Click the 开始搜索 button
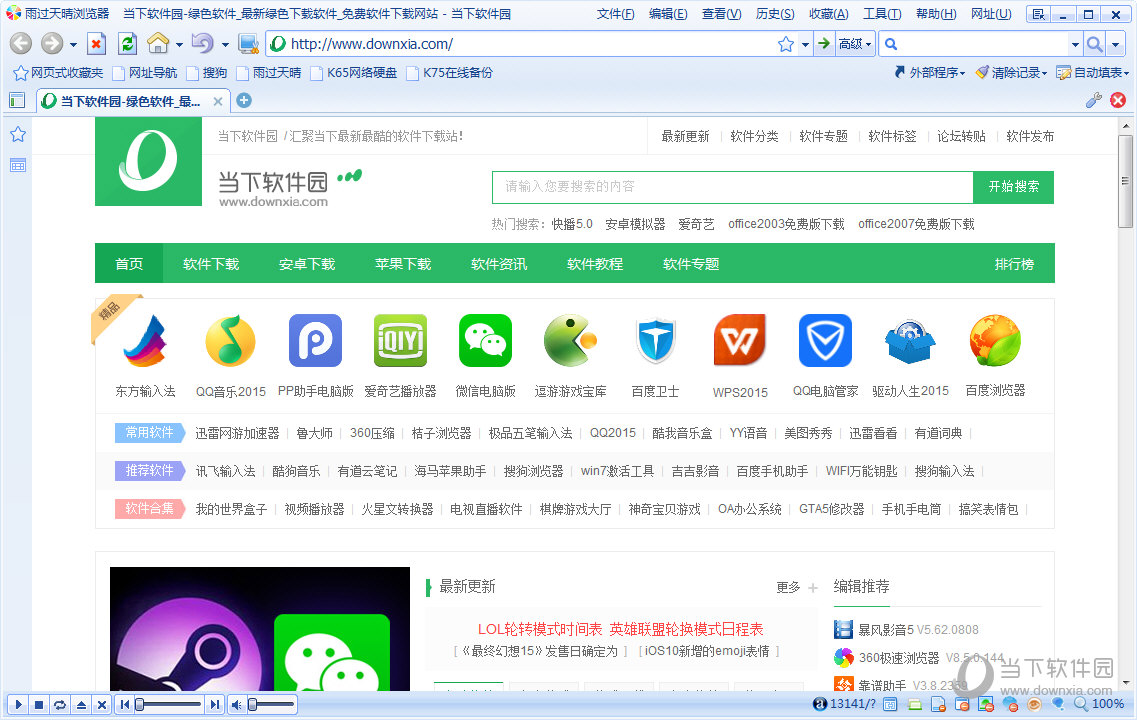The image size is (1137, 720). point(1014,187)
